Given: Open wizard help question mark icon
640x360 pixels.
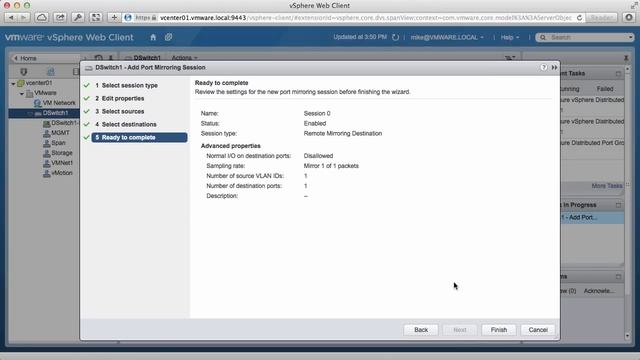Looking at the screenshot, I should click(x=544, y=67).
